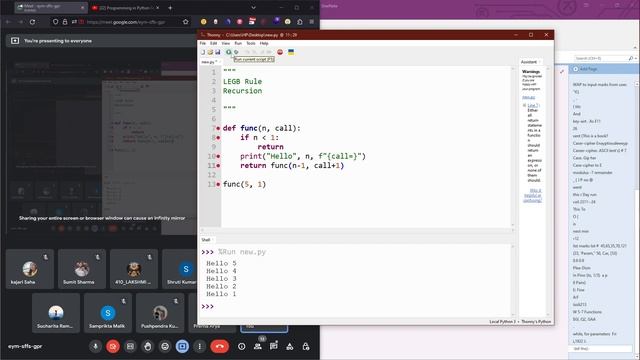Click 'You're presenting to everyone' banner icon
Viewport: 640px width, 360px height.
[15, 41]
